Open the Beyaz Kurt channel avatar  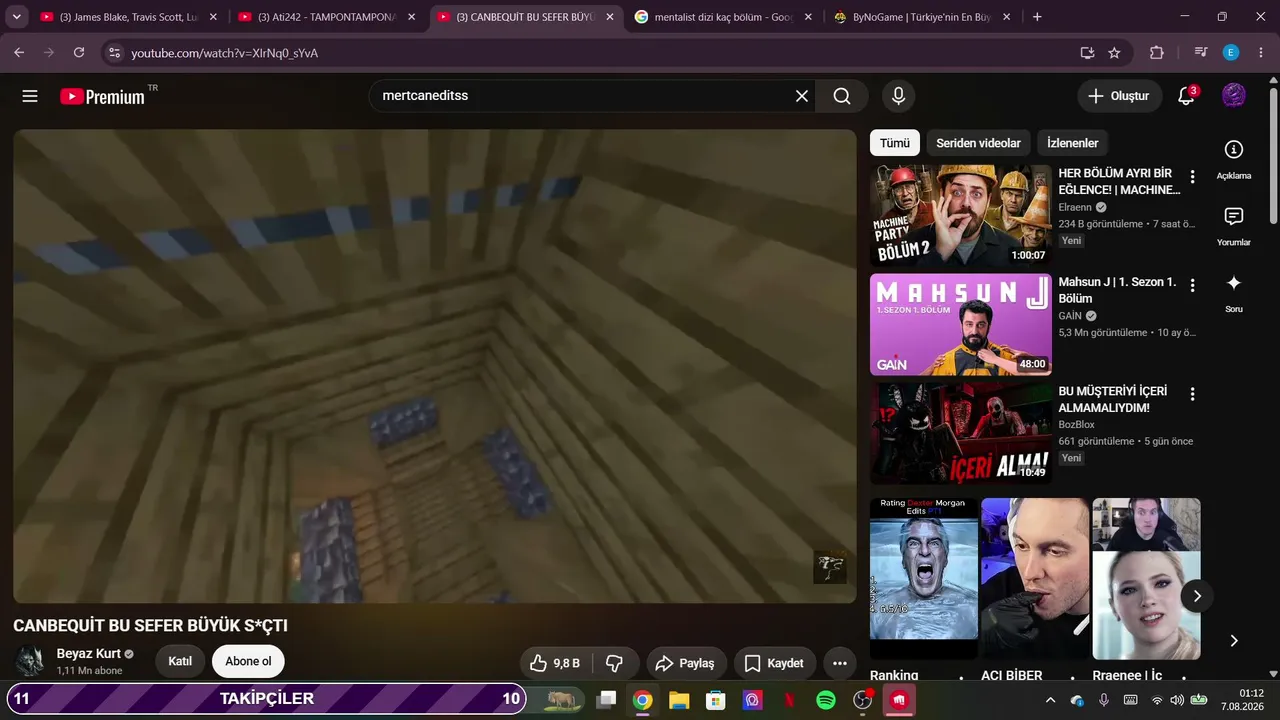[x=31, y=662]
